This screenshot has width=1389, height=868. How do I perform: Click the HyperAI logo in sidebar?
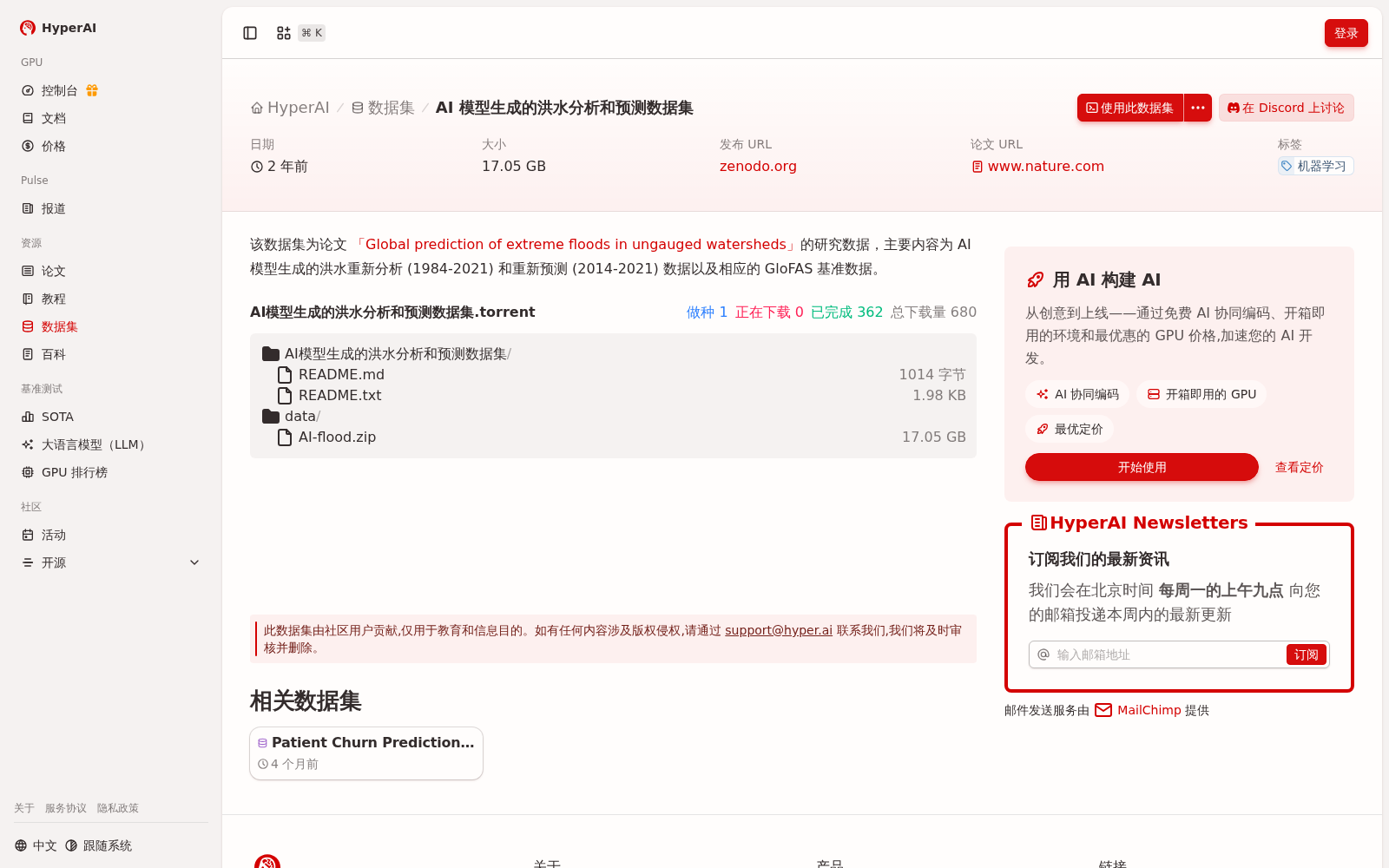pyautogui.click(x=58, y=28)
